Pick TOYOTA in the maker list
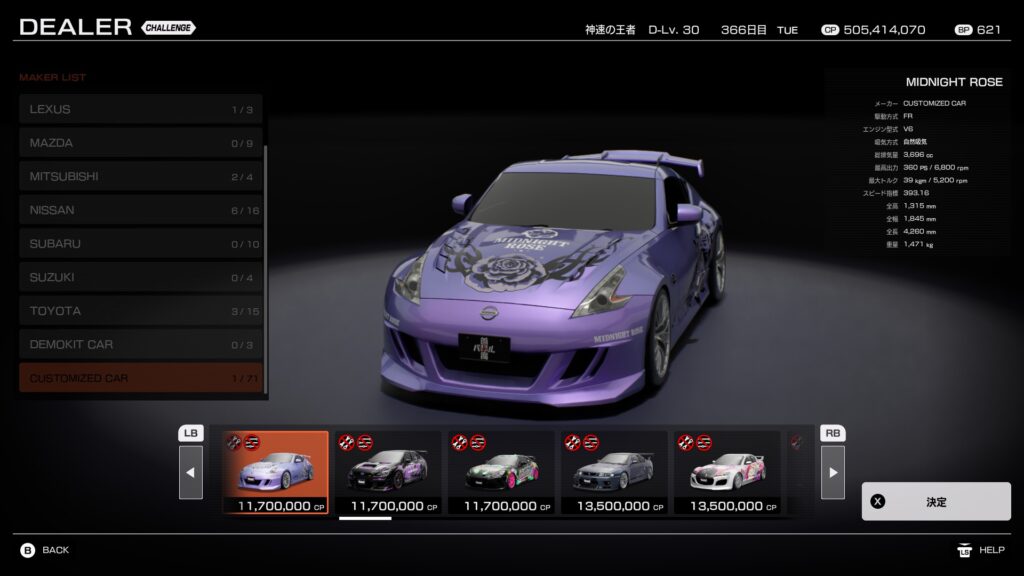The height and width of the screenshot is (576, 1024). click(x=140, y=311)
